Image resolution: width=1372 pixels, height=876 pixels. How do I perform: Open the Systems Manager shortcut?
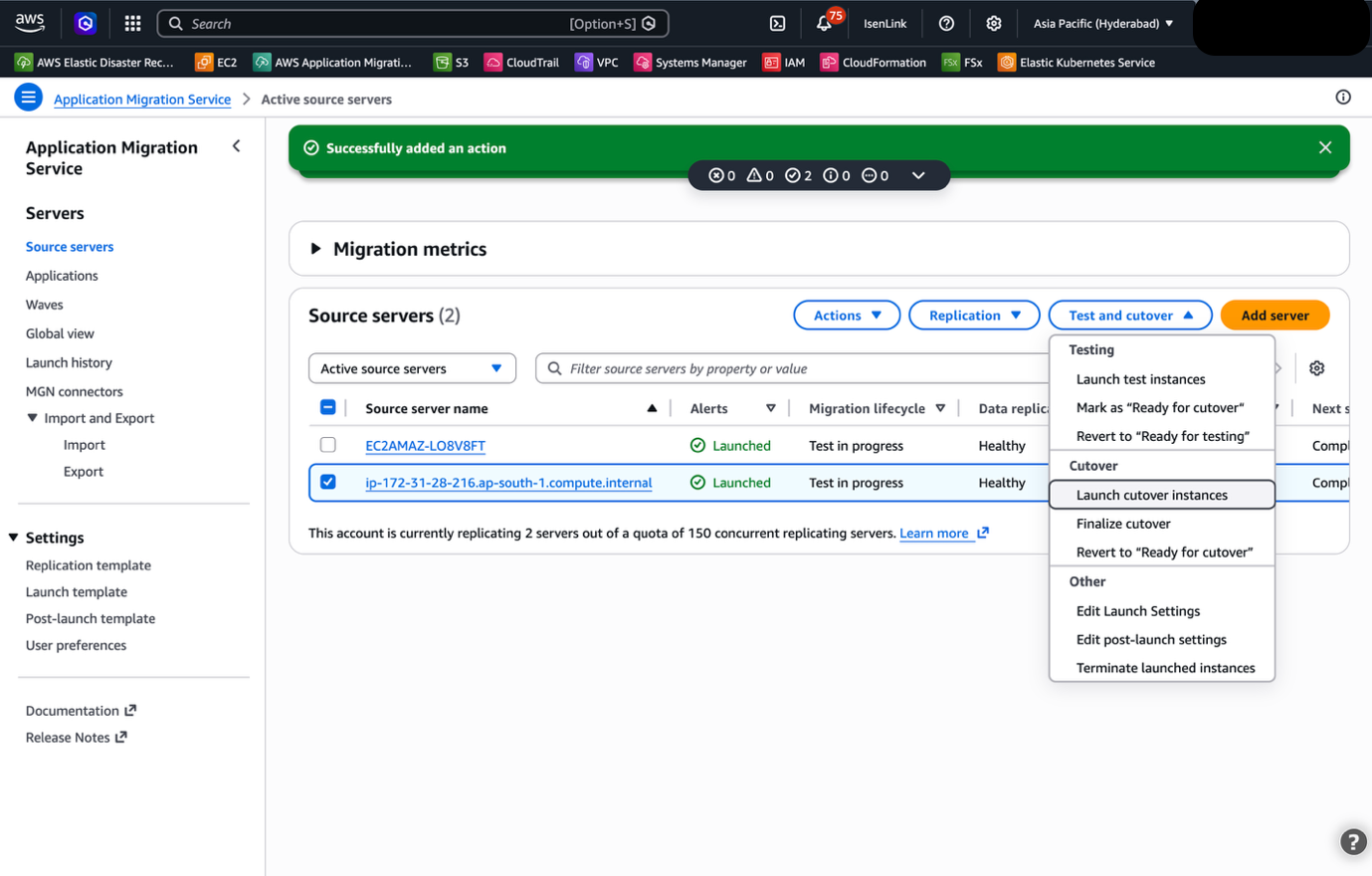click(x=690, y=62)
